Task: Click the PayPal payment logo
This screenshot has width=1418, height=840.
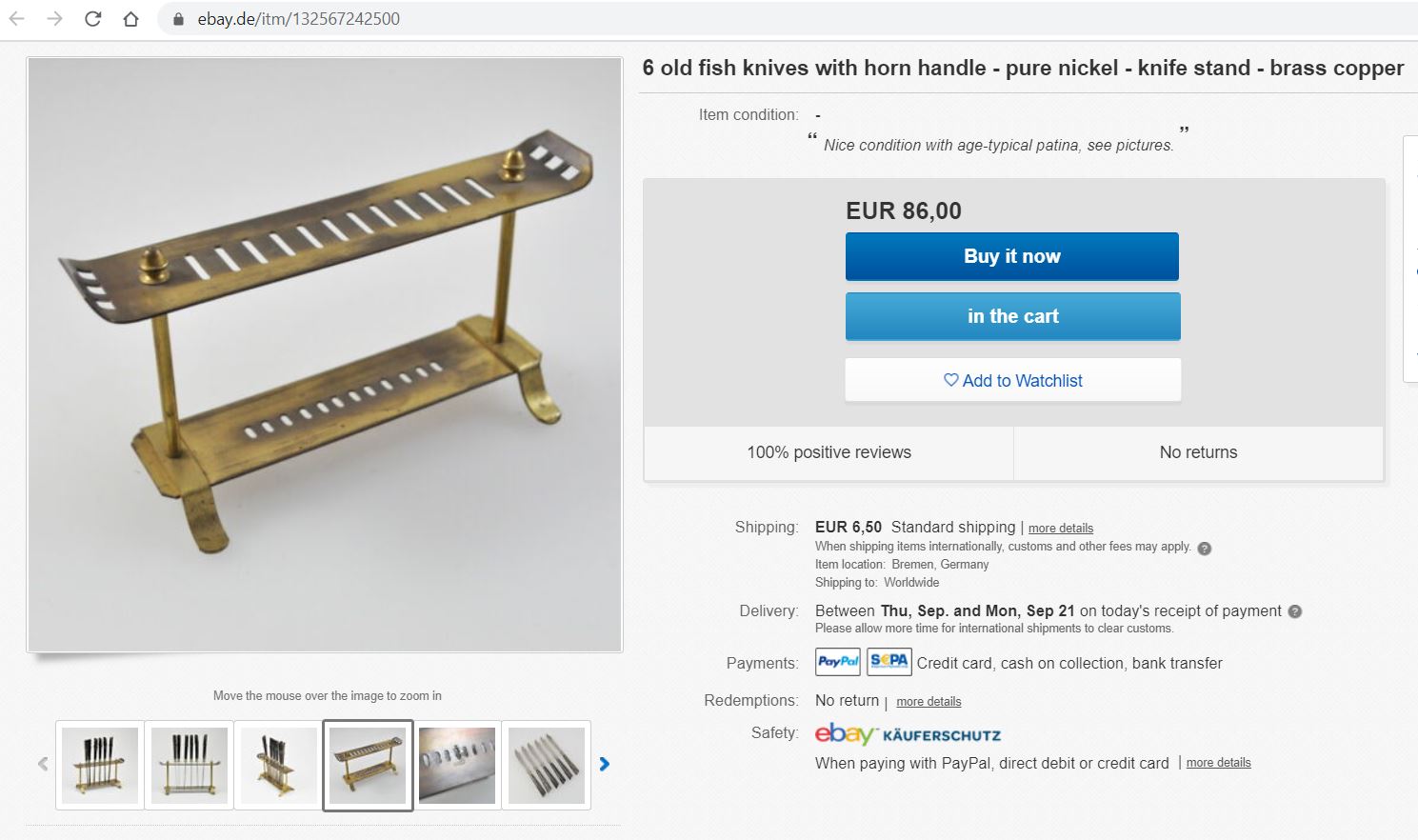Action: tap(838, 662)
